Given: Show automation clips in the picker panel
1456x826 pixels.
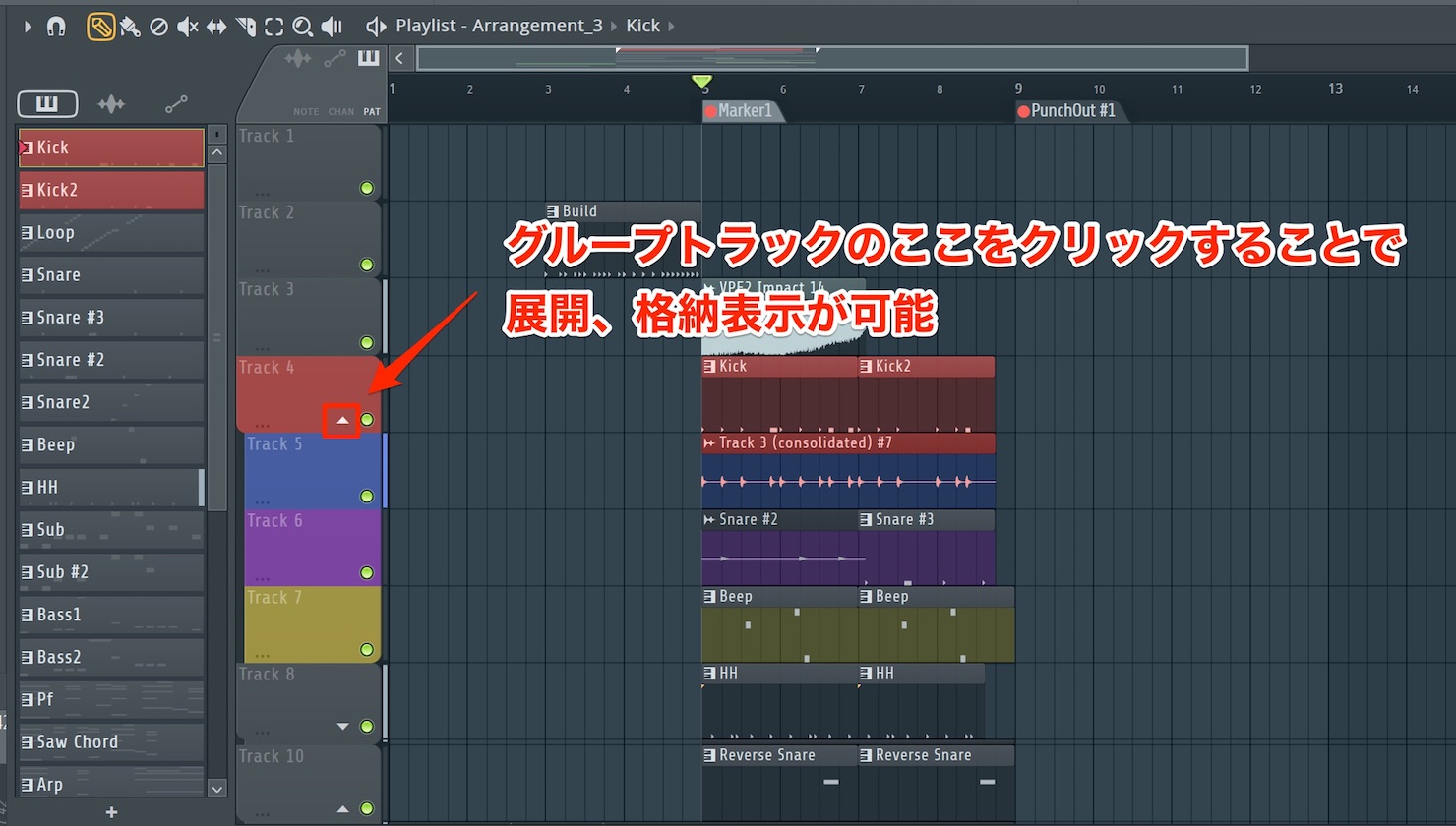Looking at the screenshot, I should point(176,103).
